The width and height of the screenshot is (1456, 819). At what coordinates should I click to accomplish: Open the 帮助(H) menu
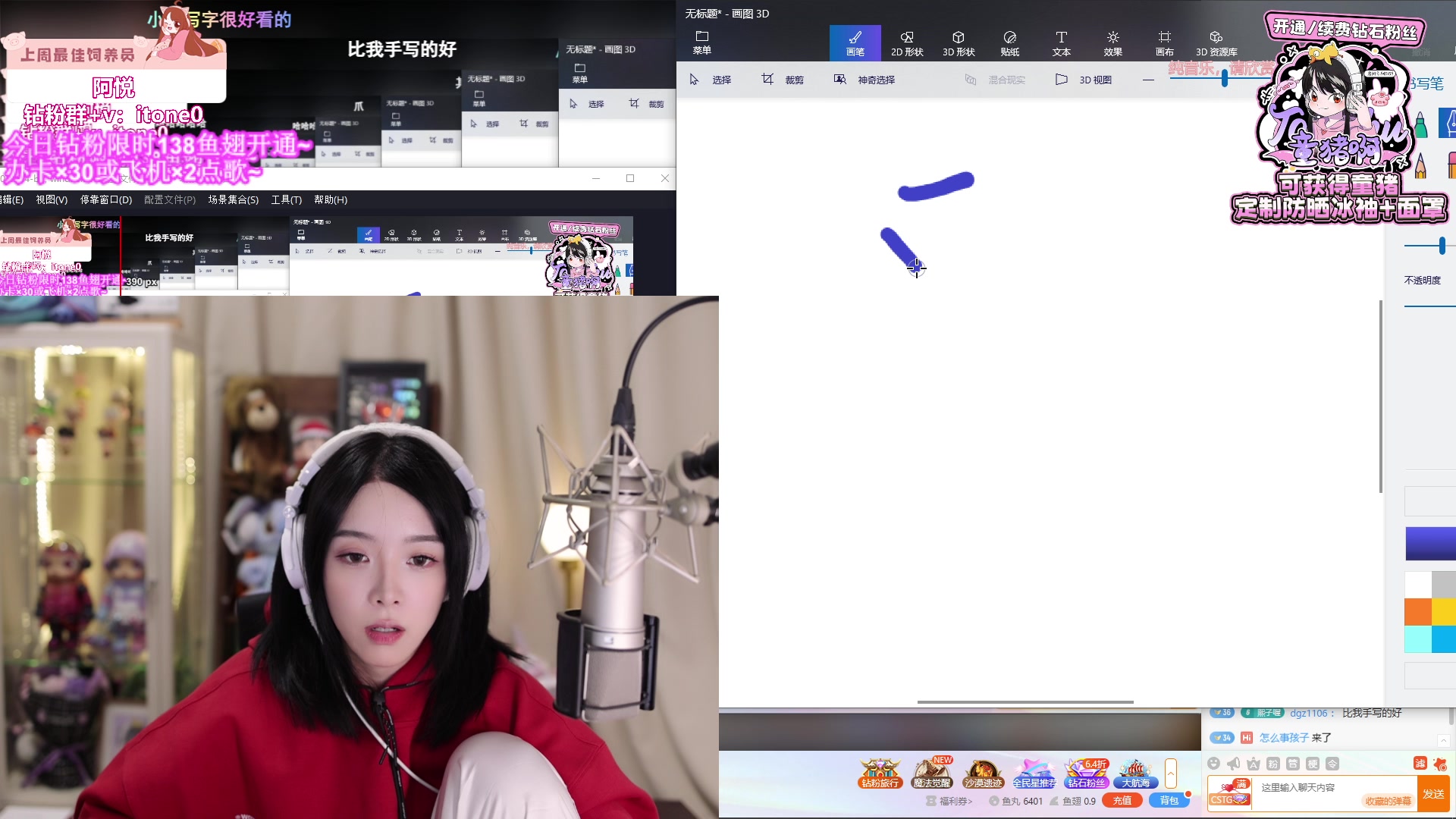331,200
